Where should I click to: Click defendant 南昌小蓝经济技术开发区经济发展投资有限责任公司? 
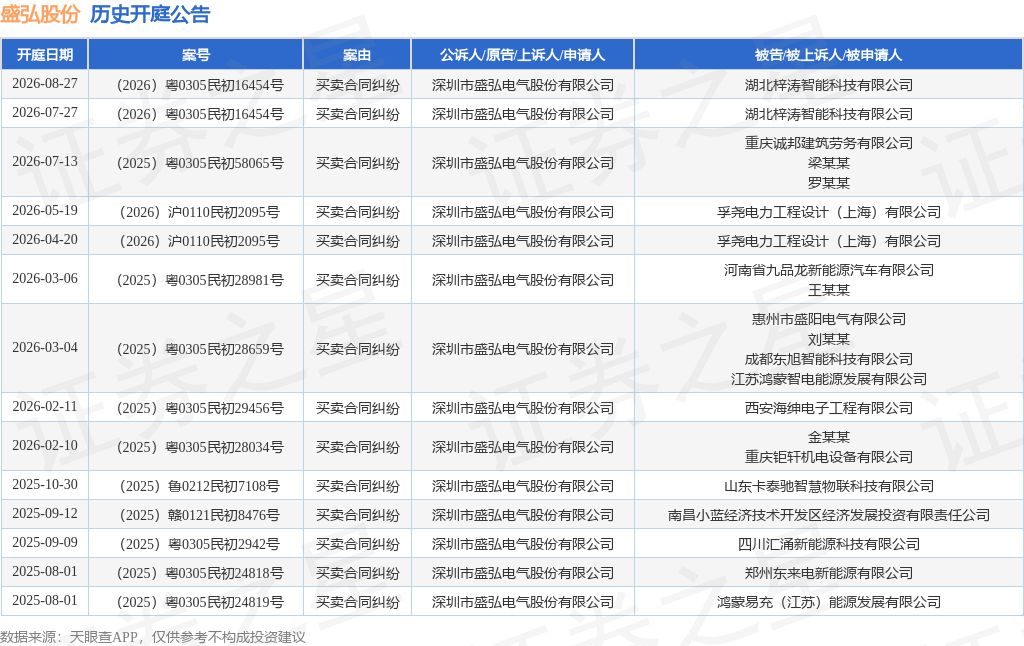pos(829,515)
